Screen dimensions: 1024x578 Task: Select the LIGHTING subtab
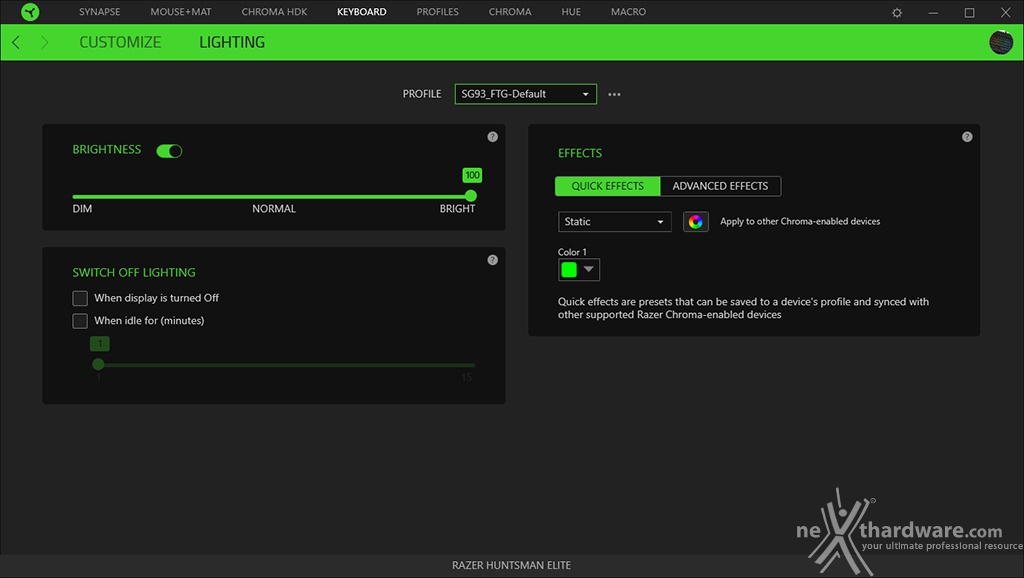[x=232, y=42]
